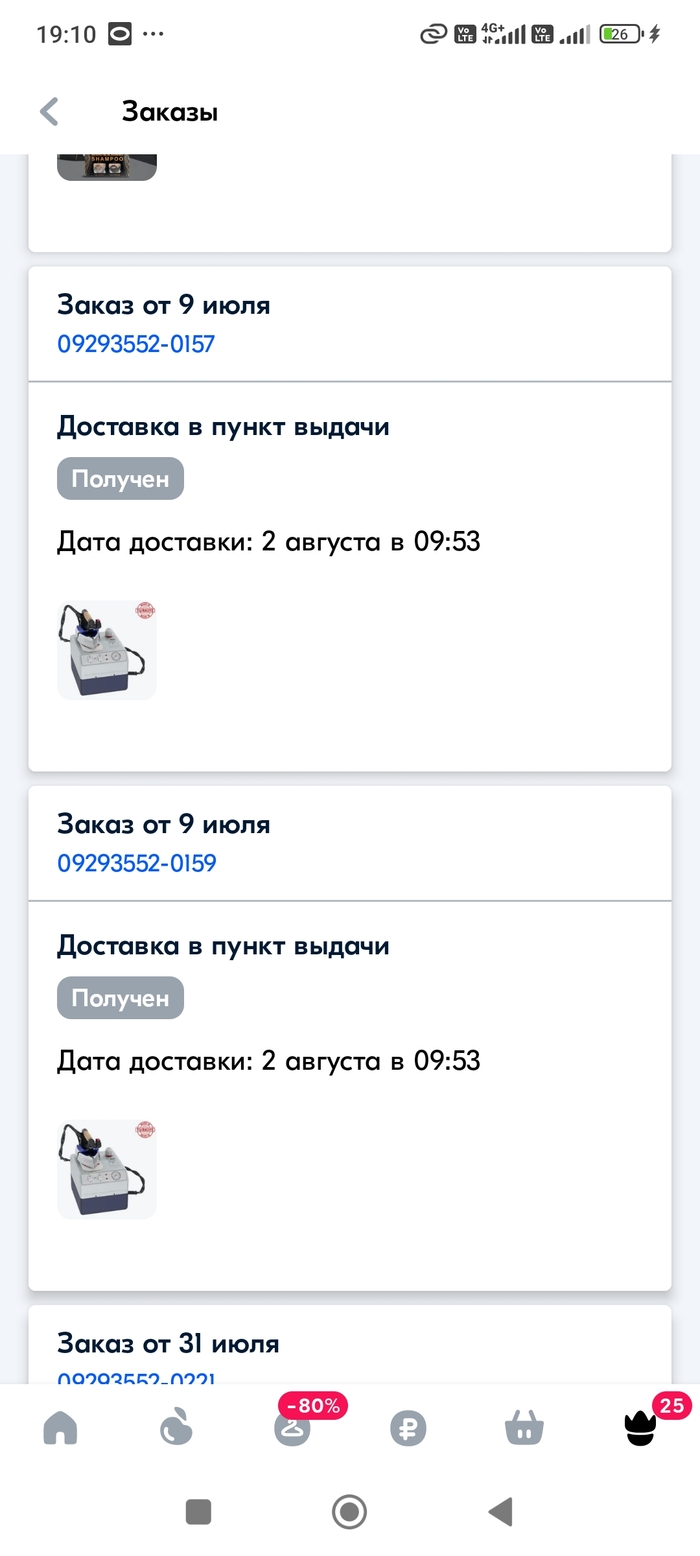Tap steam iron thumbnail in order 0159
Viewport: 700px width, 1556px height.
[107, 1169]
